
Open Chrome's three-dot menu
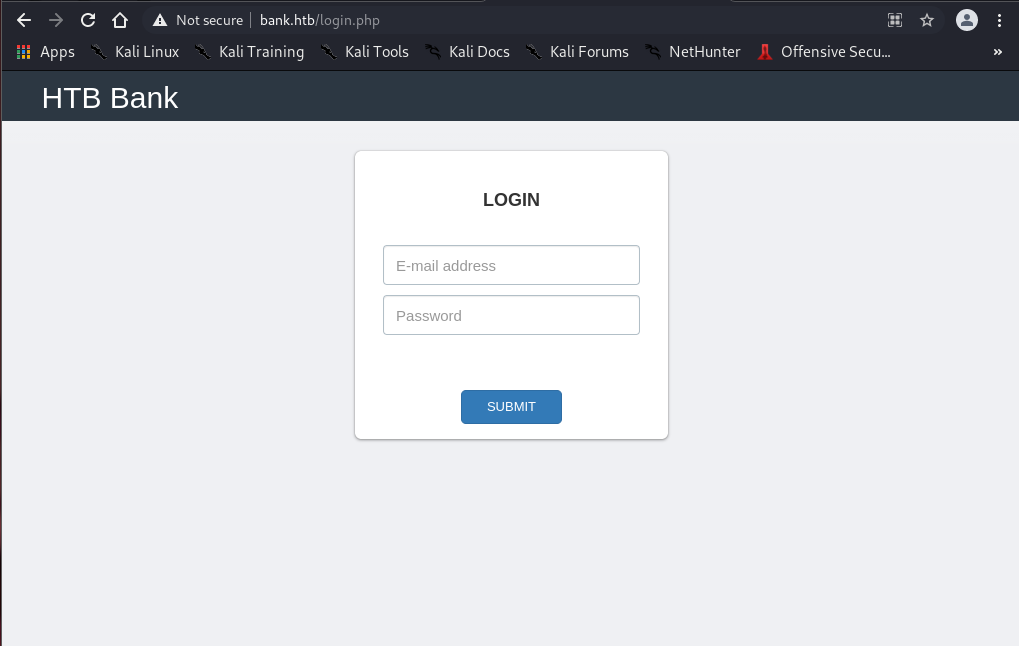tap(999, 20)
